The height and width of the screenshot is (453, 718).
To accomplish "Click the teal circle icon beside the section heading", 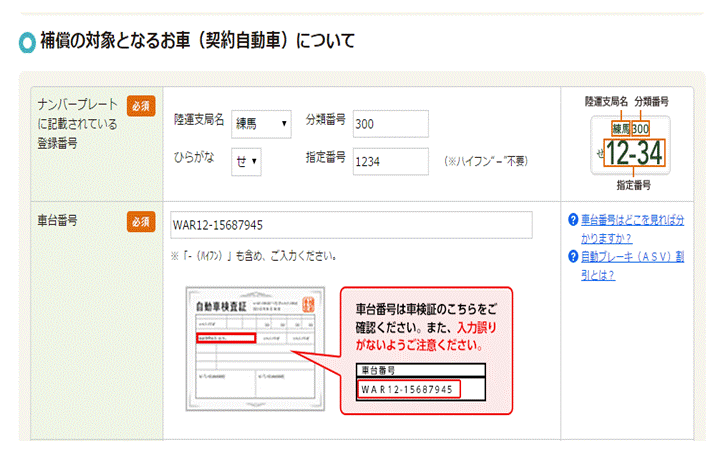I will click(27, 43).
